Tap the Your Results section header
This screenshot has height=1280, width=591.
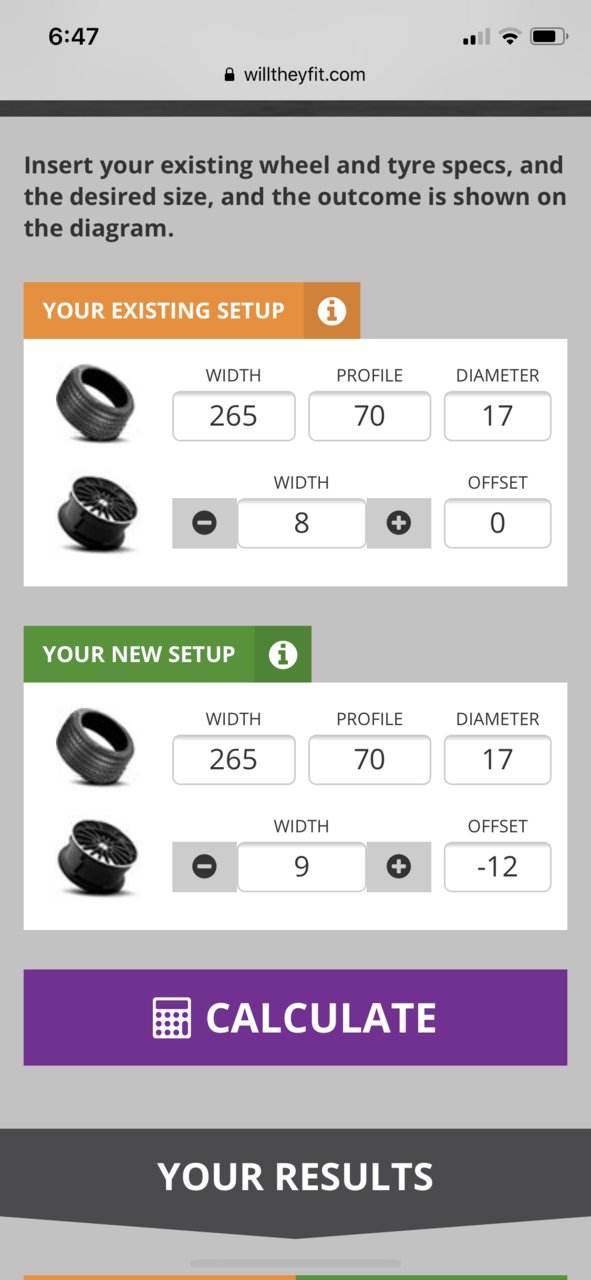[295, 1177]
